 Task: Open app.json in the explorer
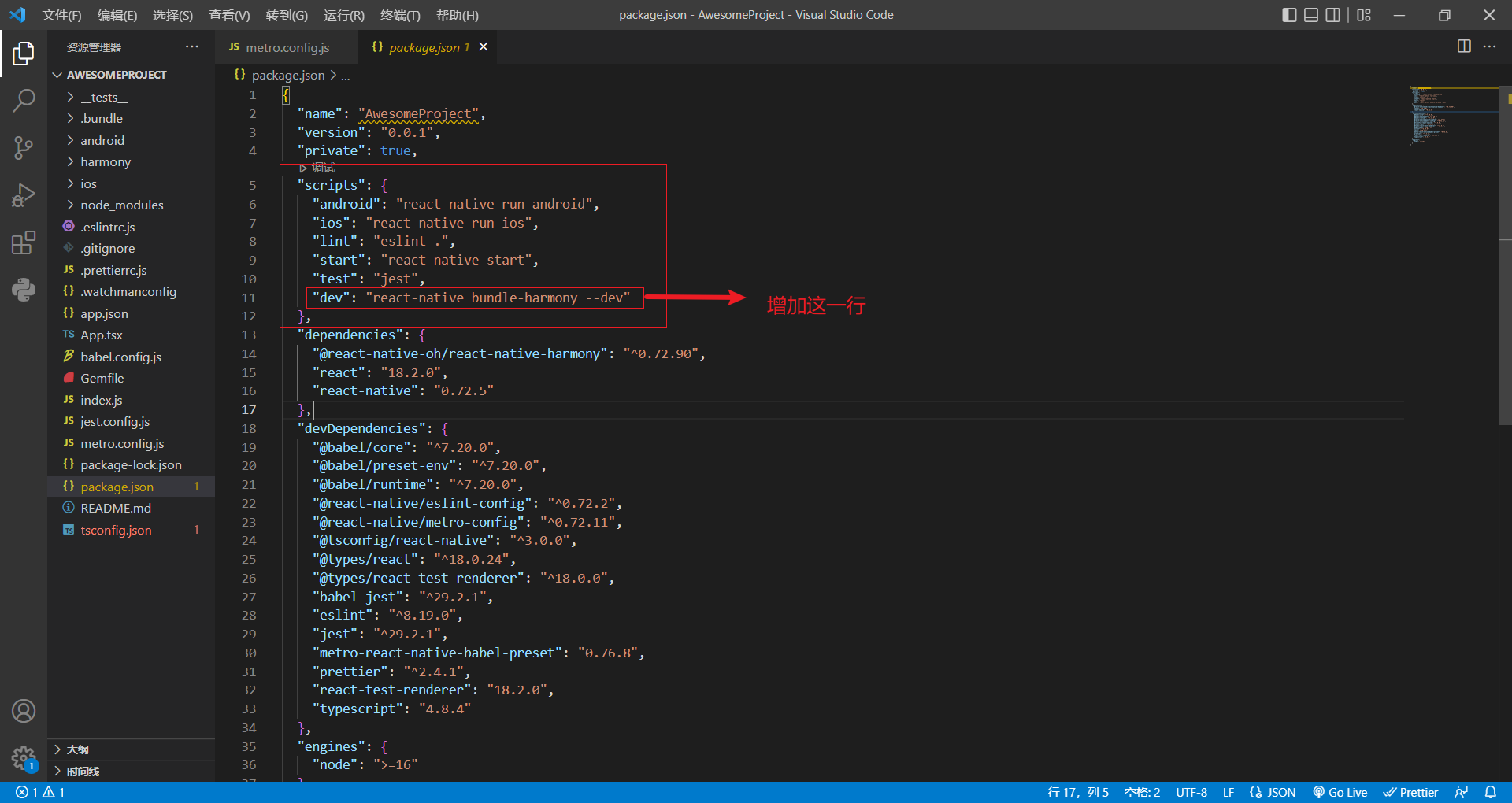point(131,313)
